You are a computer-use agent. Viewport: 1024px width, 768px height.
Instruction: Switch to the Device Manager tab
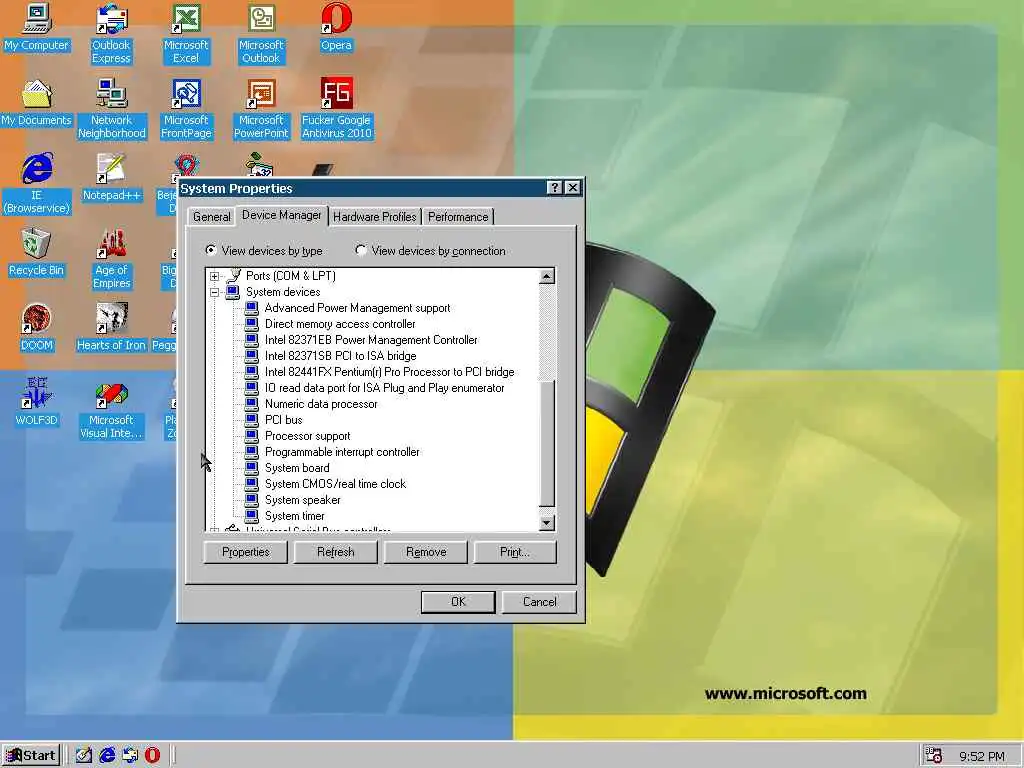(281, 215)
